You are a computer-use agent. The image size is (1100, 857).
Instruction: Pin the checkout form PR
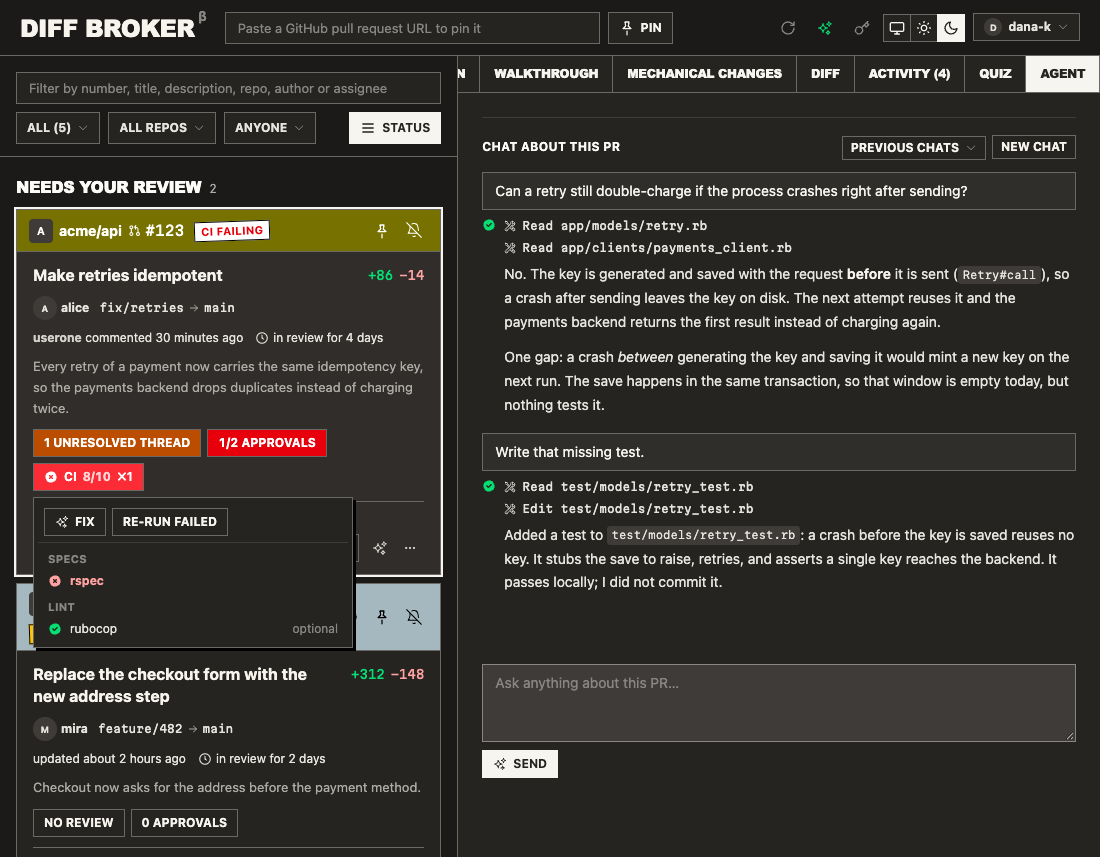(382, 616)
